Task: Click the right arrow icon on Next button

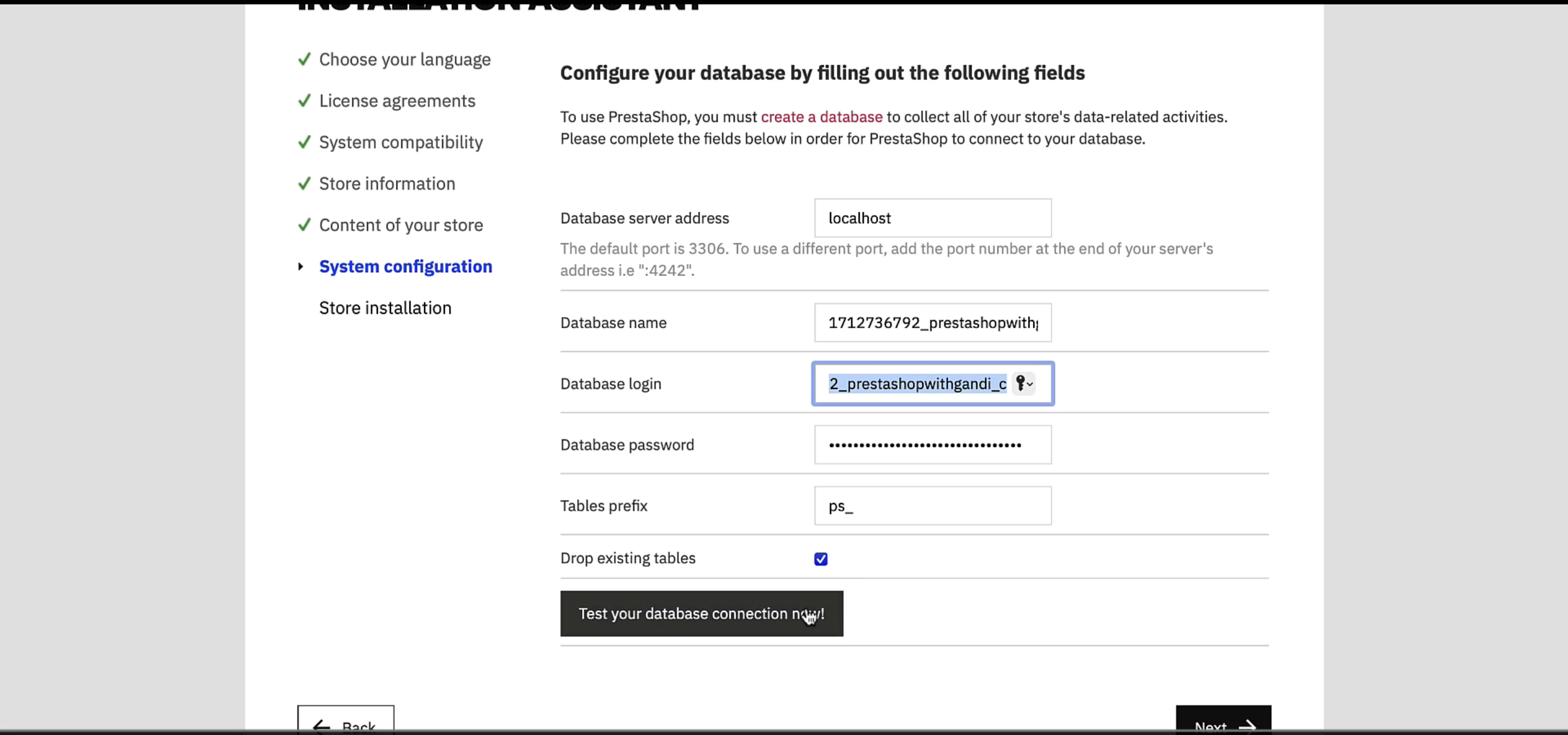Action: tap(1247, 726)
